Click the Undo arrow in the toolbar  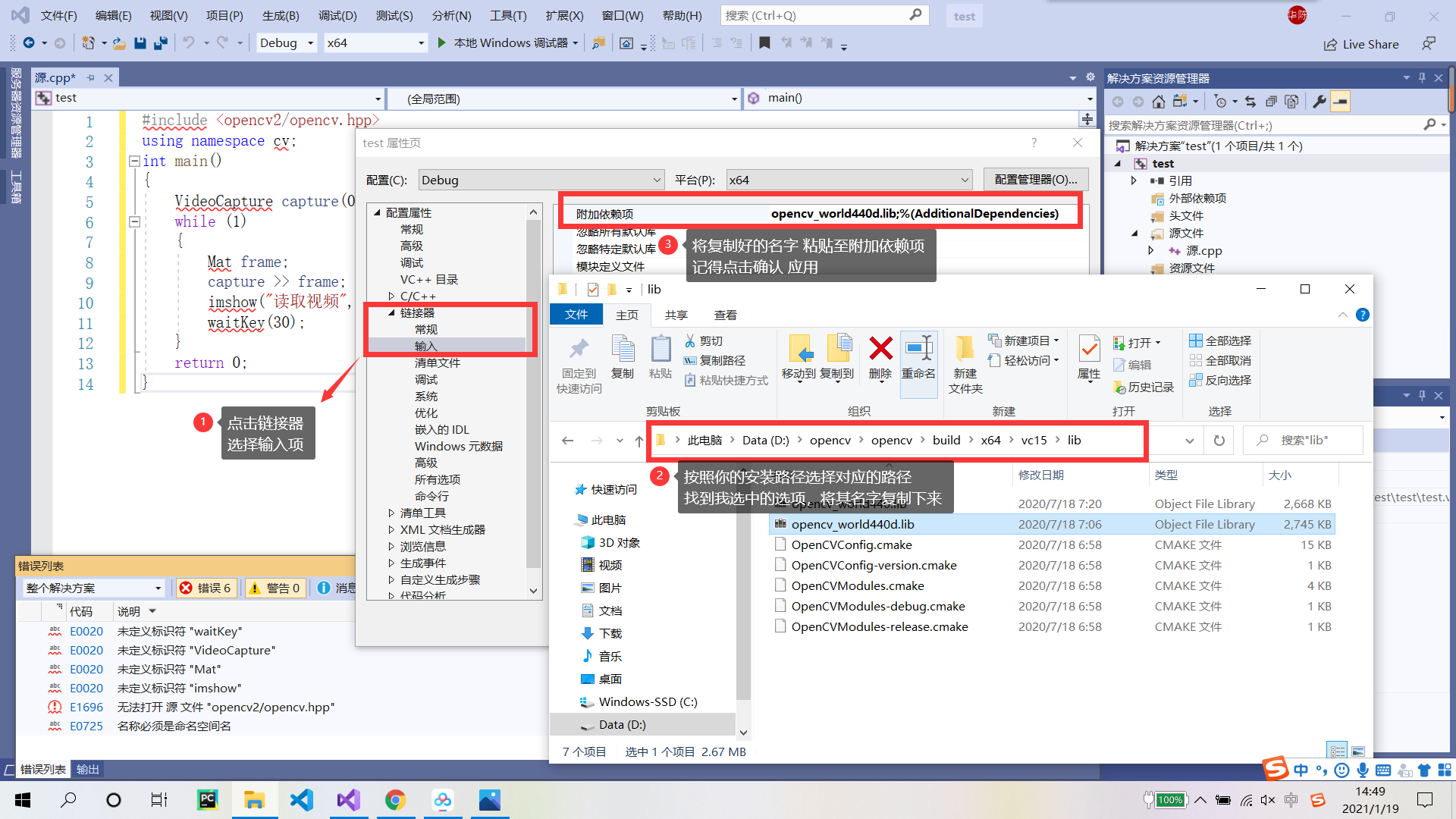189,43
